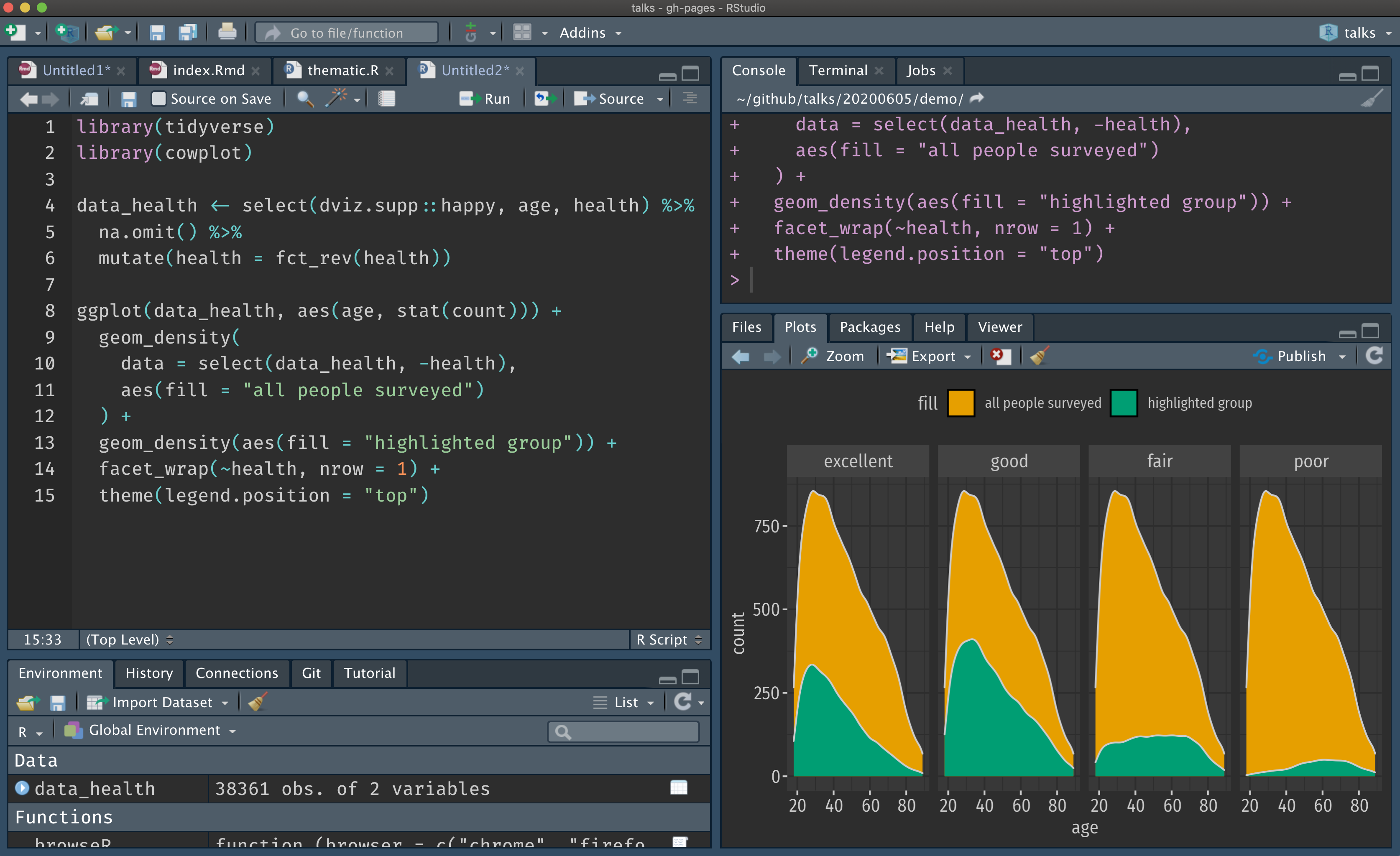Image resolution: width=1400 pixels, height=856 pixels.
Task: Click the find/replace magnifier icon
Action: point(305,99)
